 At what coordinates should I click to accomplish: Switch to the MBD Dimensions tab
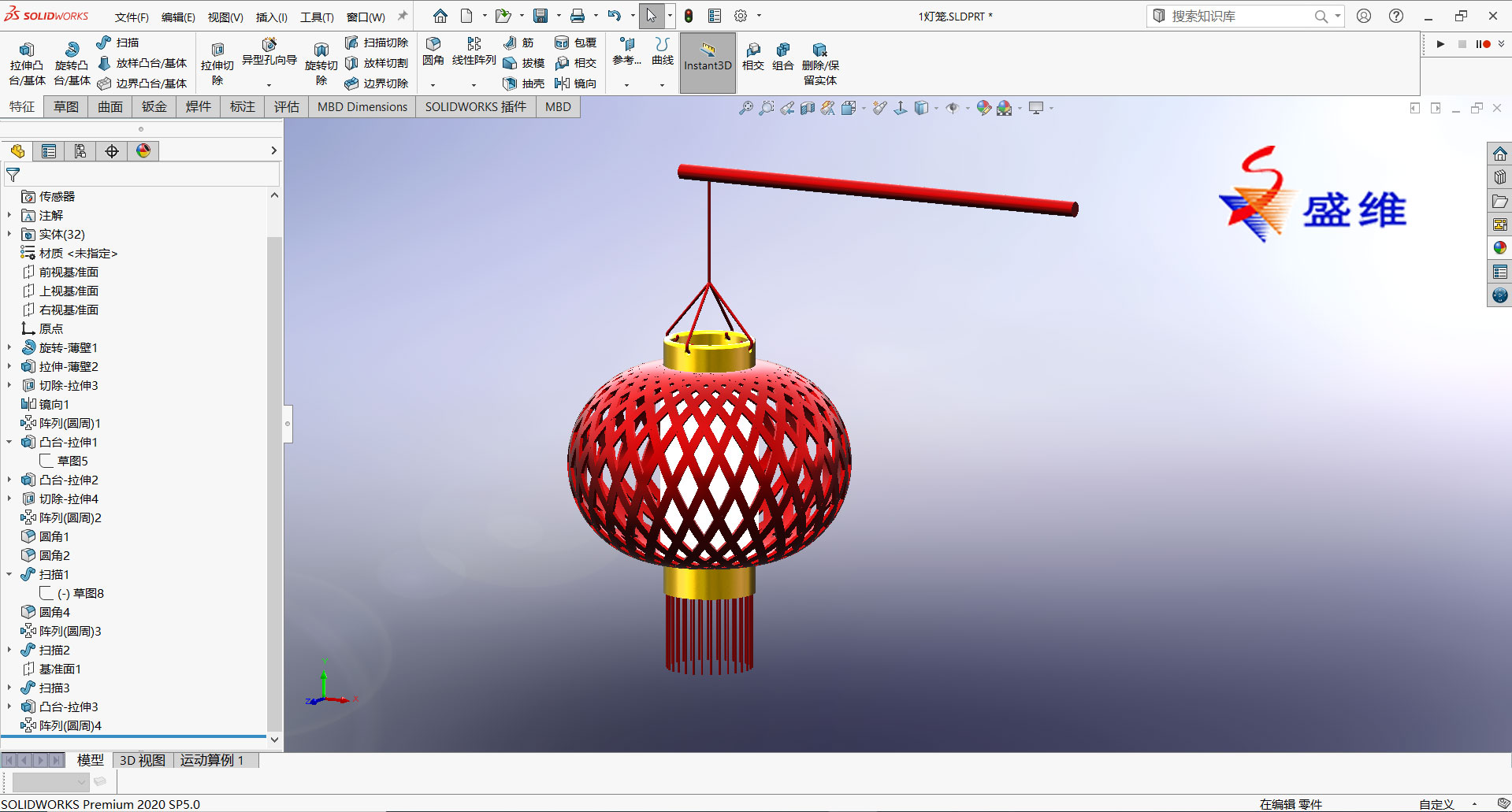362,107
